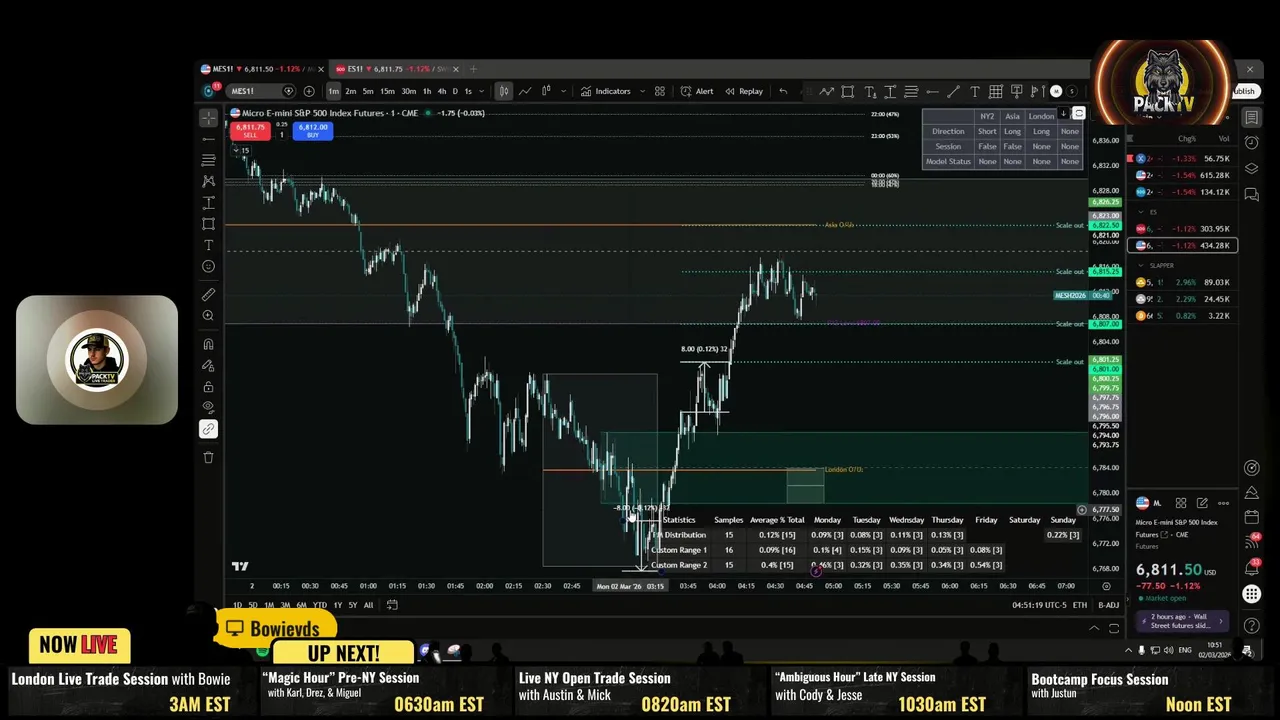Collapse the bottom panel with chevron arrow
Image resolution: width=1280 pixels, height=720 pixels.
[1094, 628]
